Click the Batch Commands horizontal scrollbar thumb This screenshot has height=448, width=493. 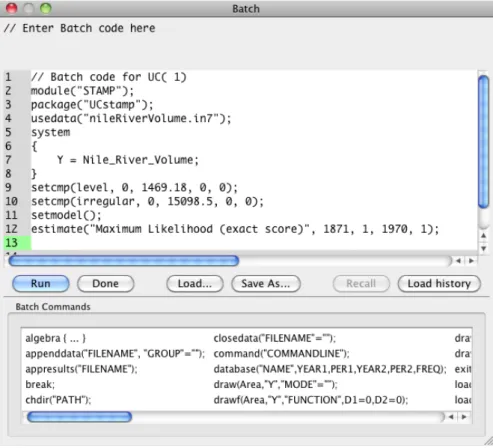tap(79, 417)
